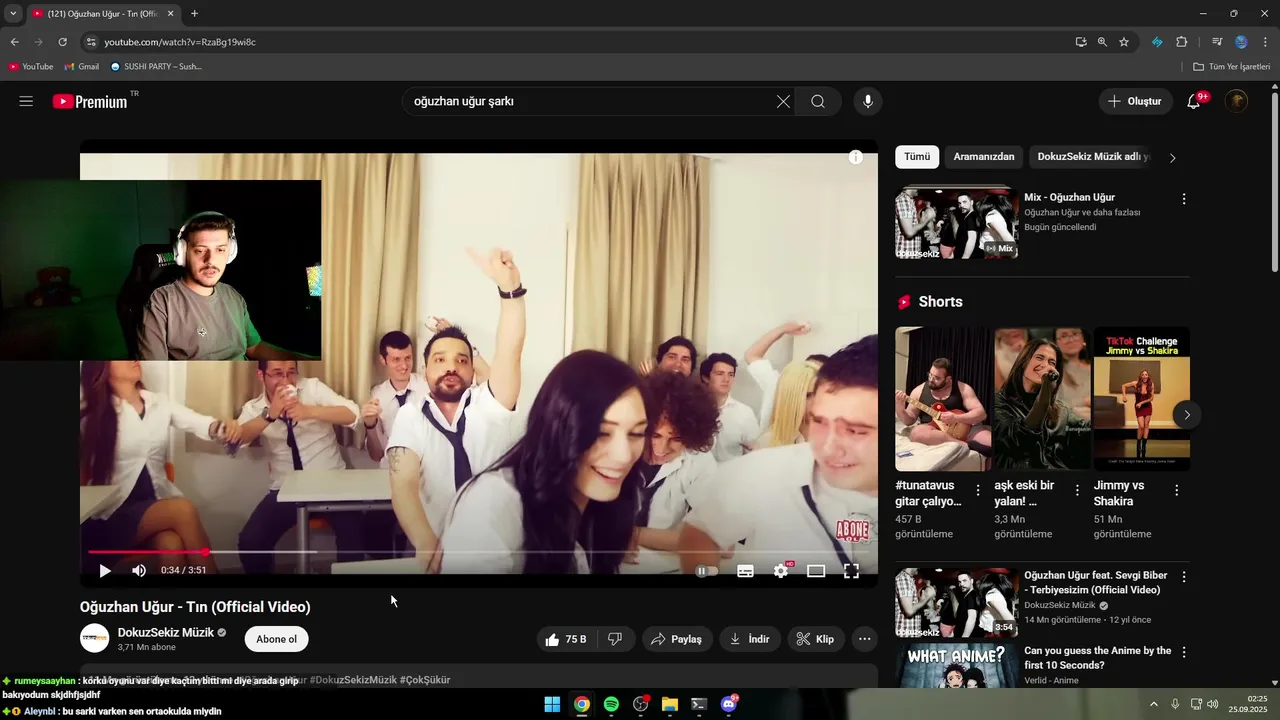Switch to theater mode

[x=816, y=571]
